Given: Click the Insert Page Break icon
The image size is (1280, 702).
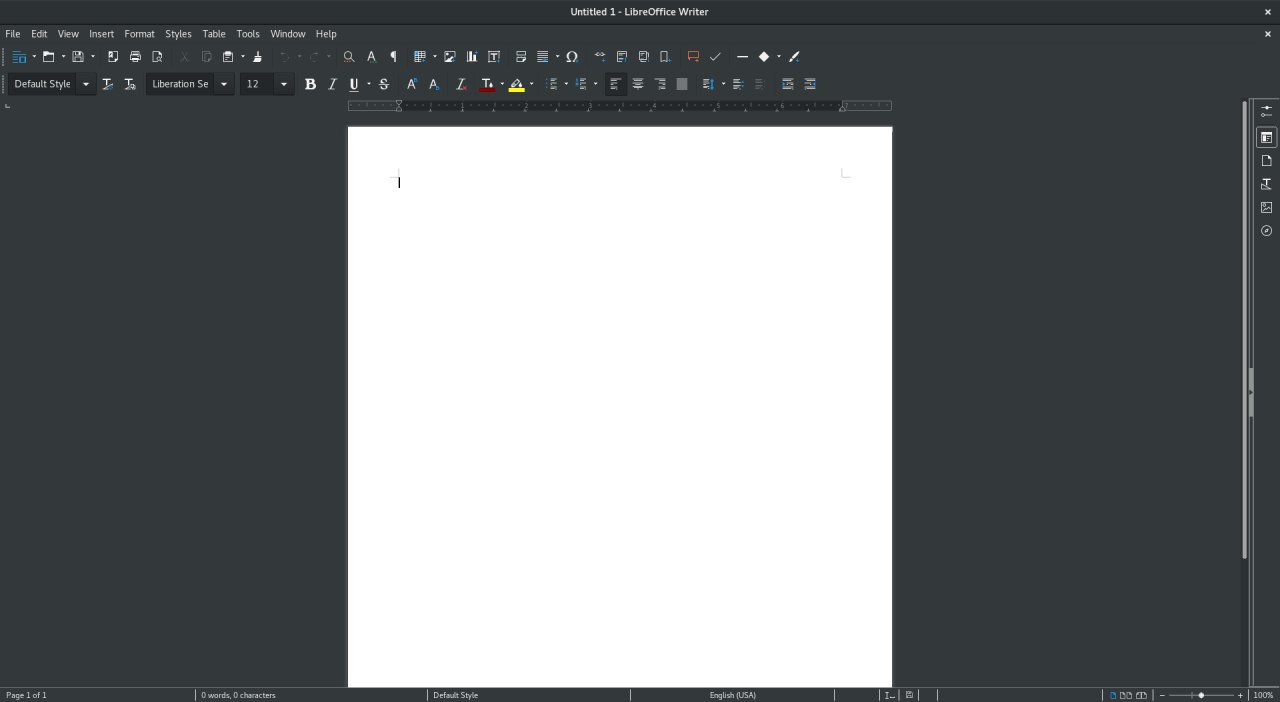Looking at the screenshot, I should 521,57.
